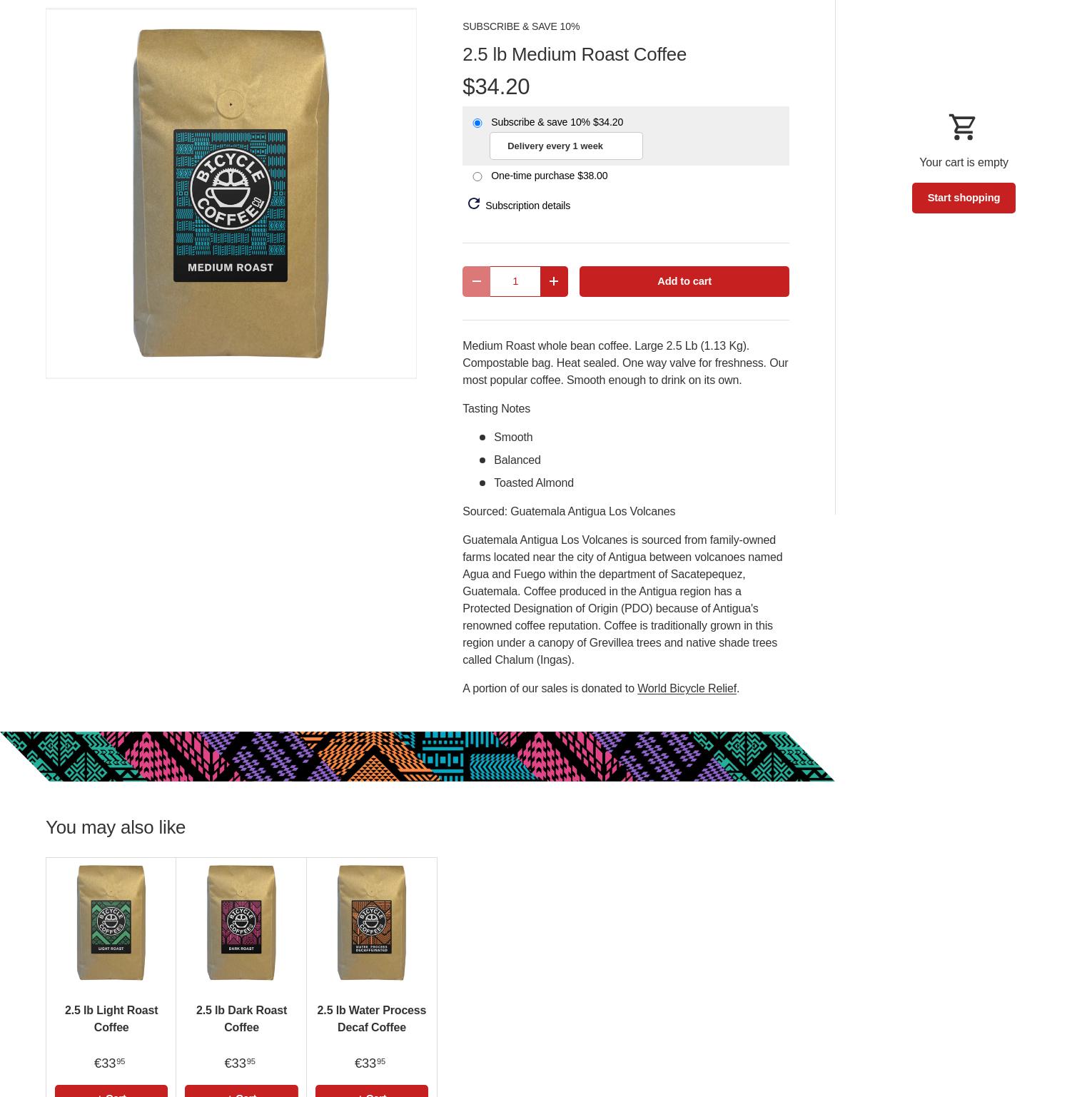Open 2.5 lb Water Process Decaf title
This screenshot has width=1092, height=1097.
pyautogui.click(x=372, y=1018)
